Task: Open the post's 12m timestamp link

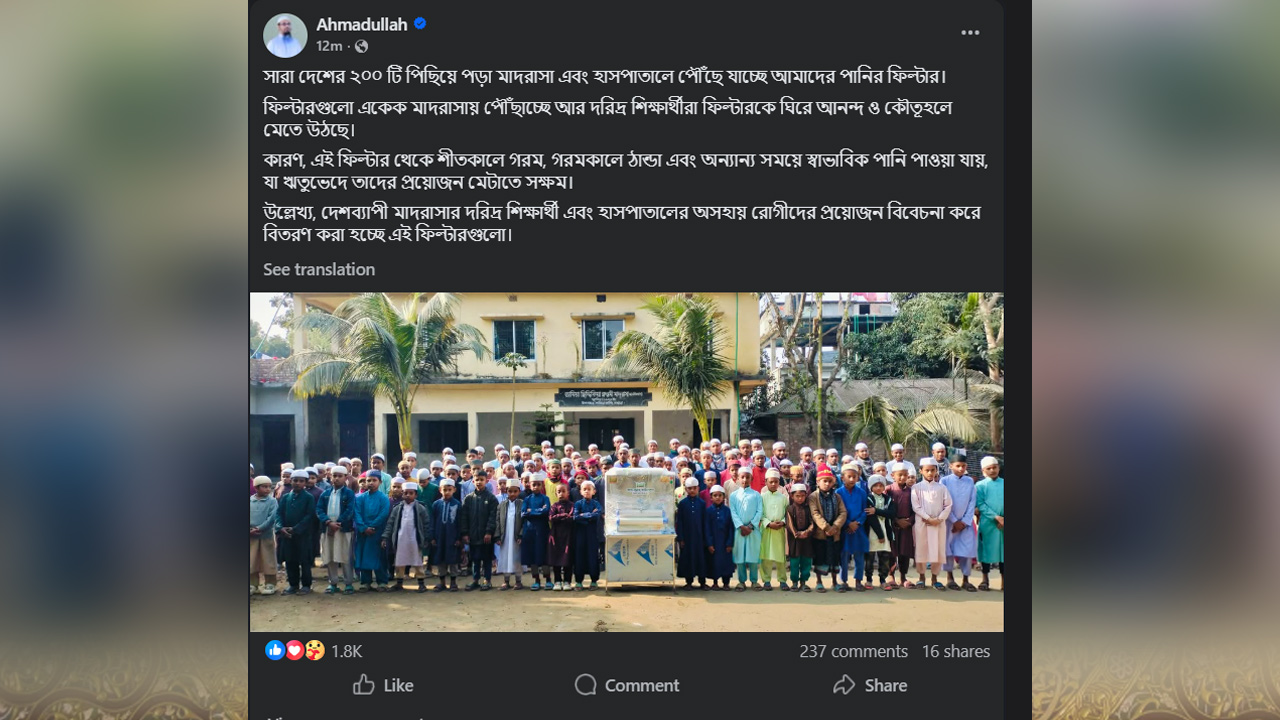Action: coord(329,46)
